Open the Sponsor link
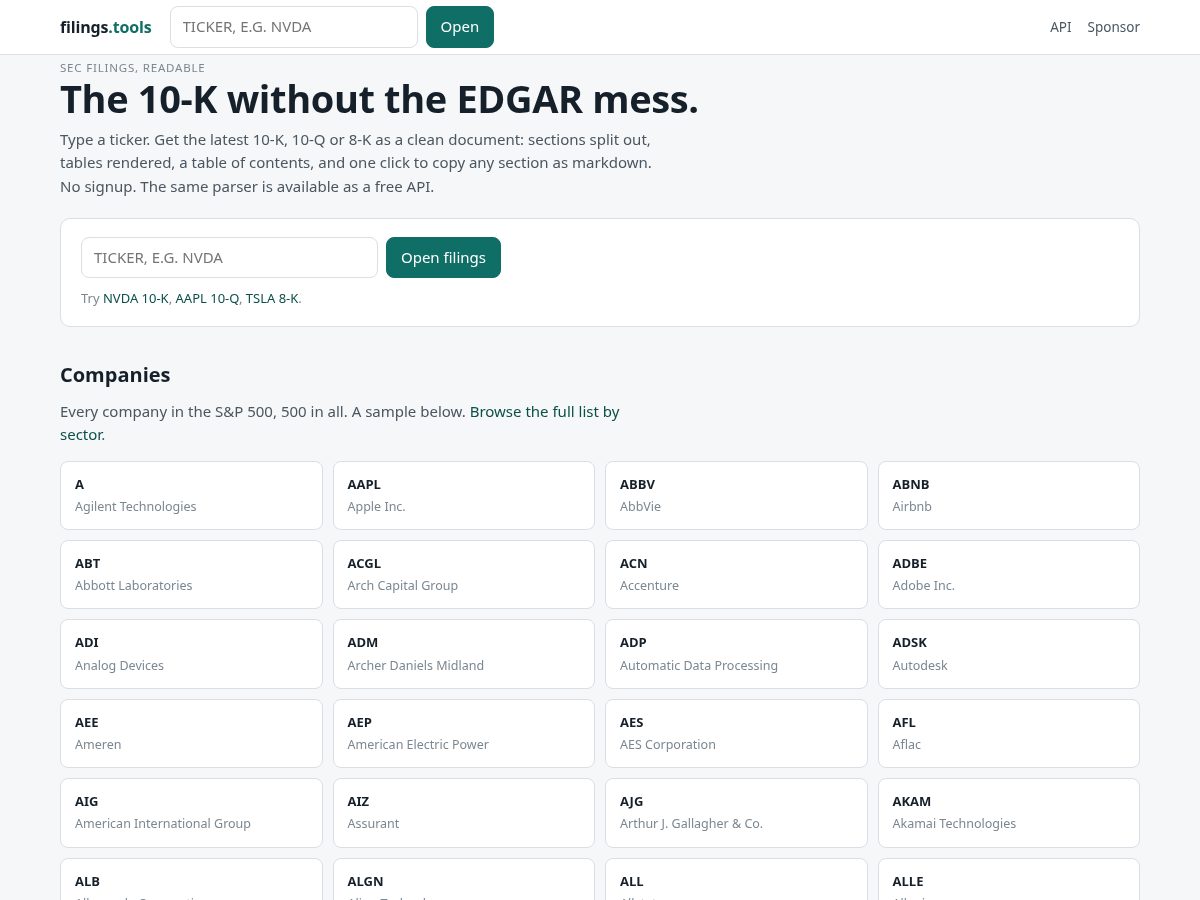The image size is (1200, 900). click(x=1114, y=27)
